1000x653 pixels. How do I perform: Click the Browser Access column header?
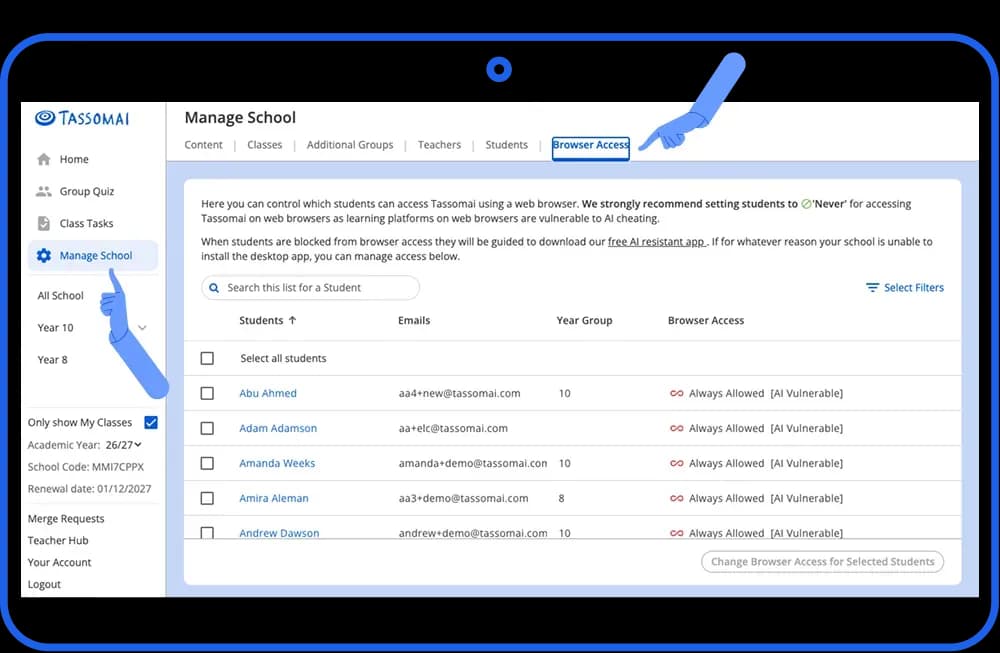[706, 320]
